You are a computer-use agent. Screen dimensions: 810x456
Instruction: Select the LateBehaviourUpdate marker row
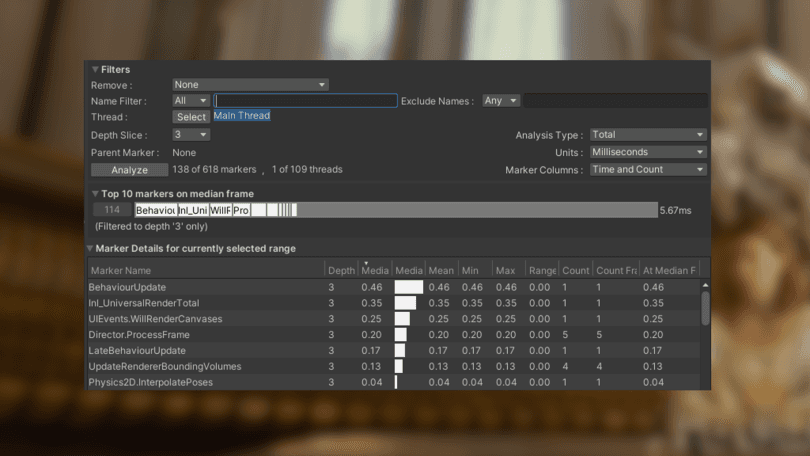(394, 351)
